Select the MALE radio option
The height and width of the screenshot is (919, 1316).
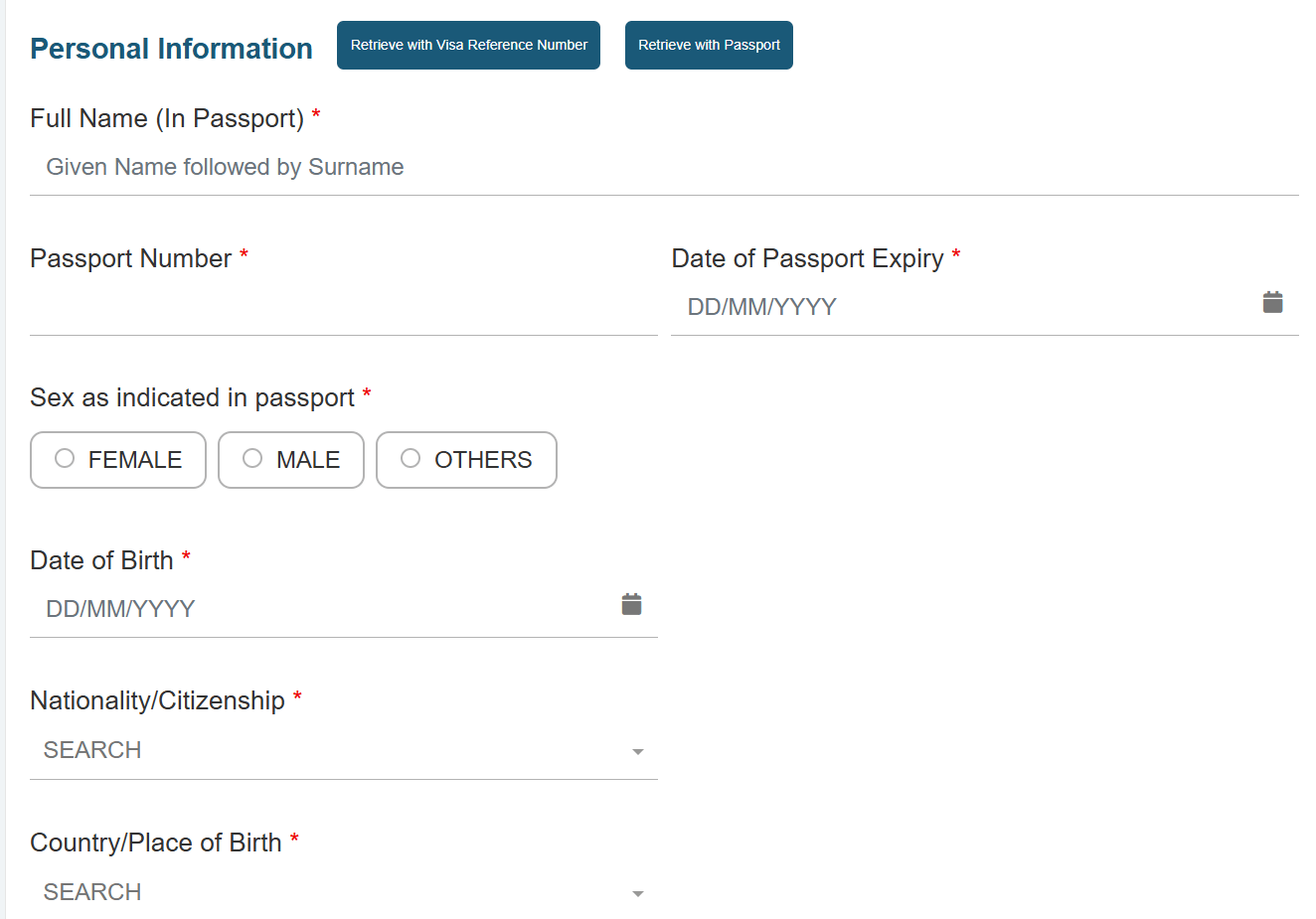coord(253,458)
